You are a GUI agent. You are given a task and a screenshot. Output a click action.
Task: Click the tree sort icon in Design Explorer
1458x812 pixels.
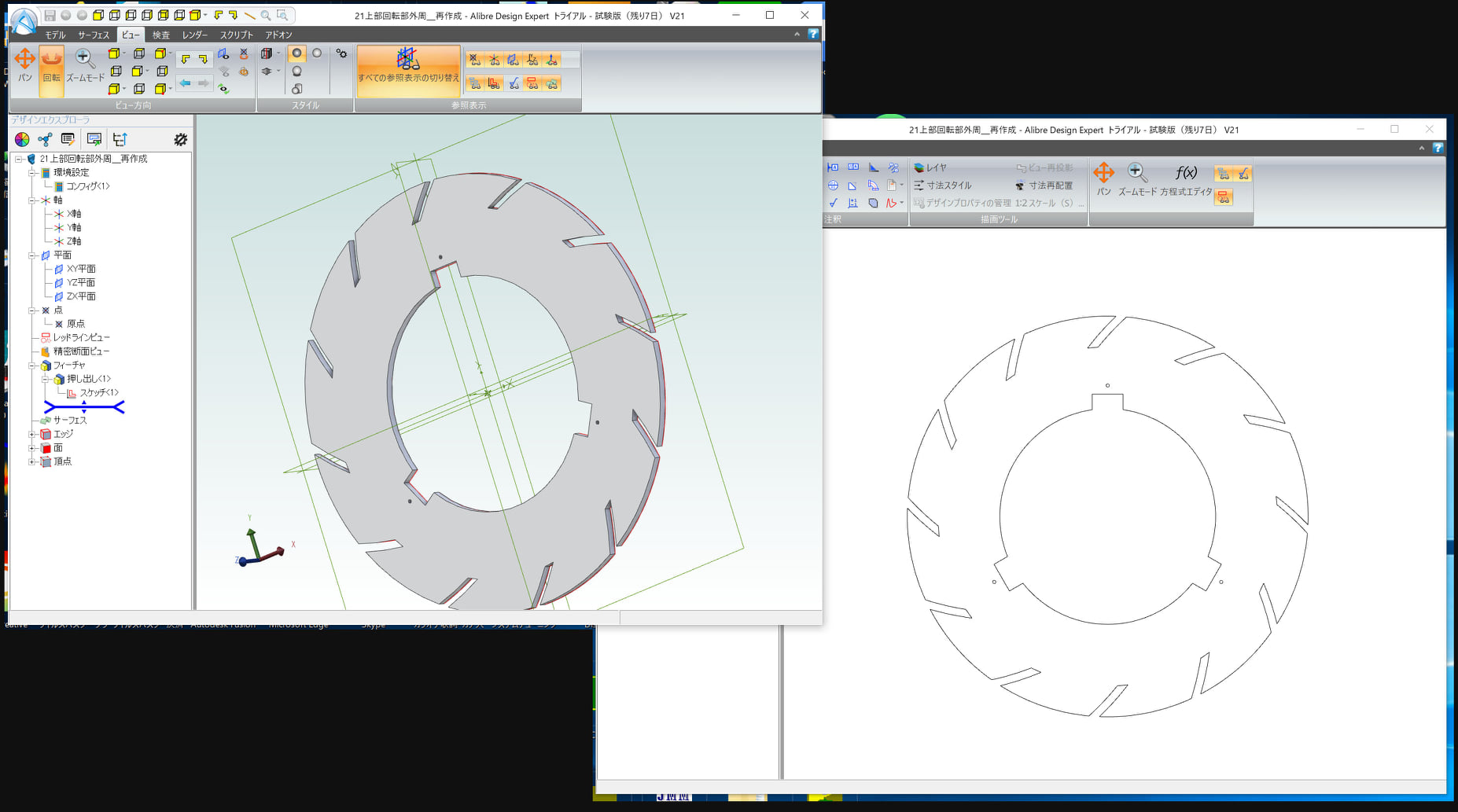(120, 139)
